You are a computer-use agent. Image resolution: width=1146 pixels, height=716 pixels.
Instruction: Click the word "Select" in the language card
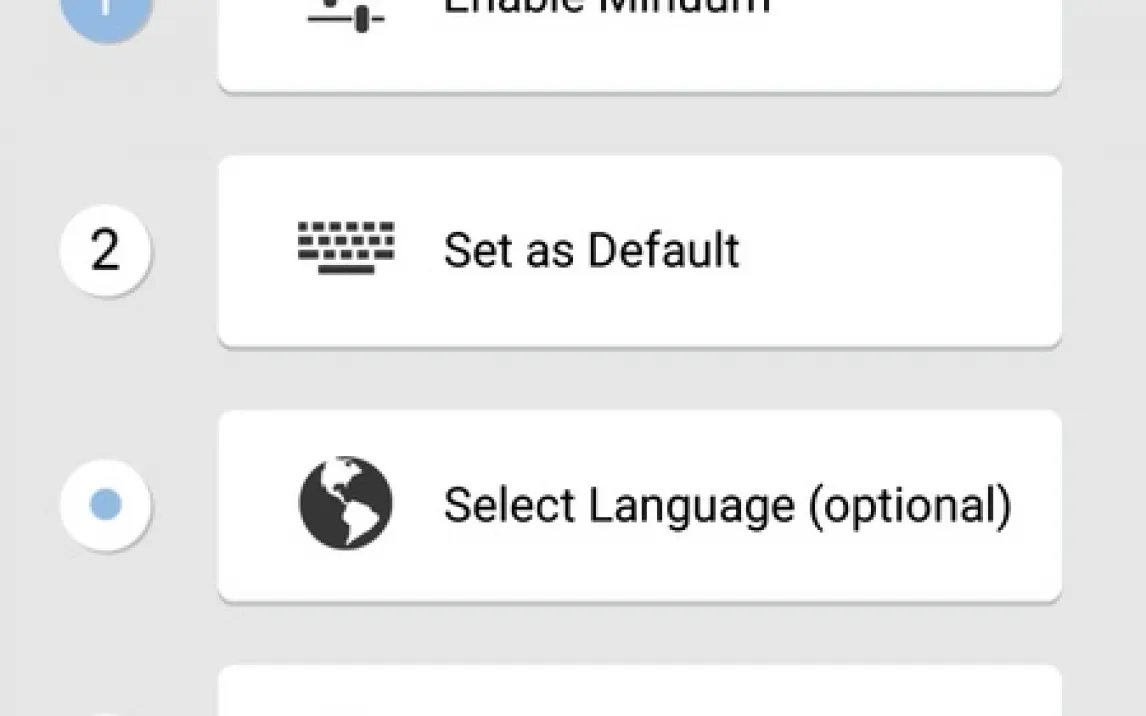(508, 505)
